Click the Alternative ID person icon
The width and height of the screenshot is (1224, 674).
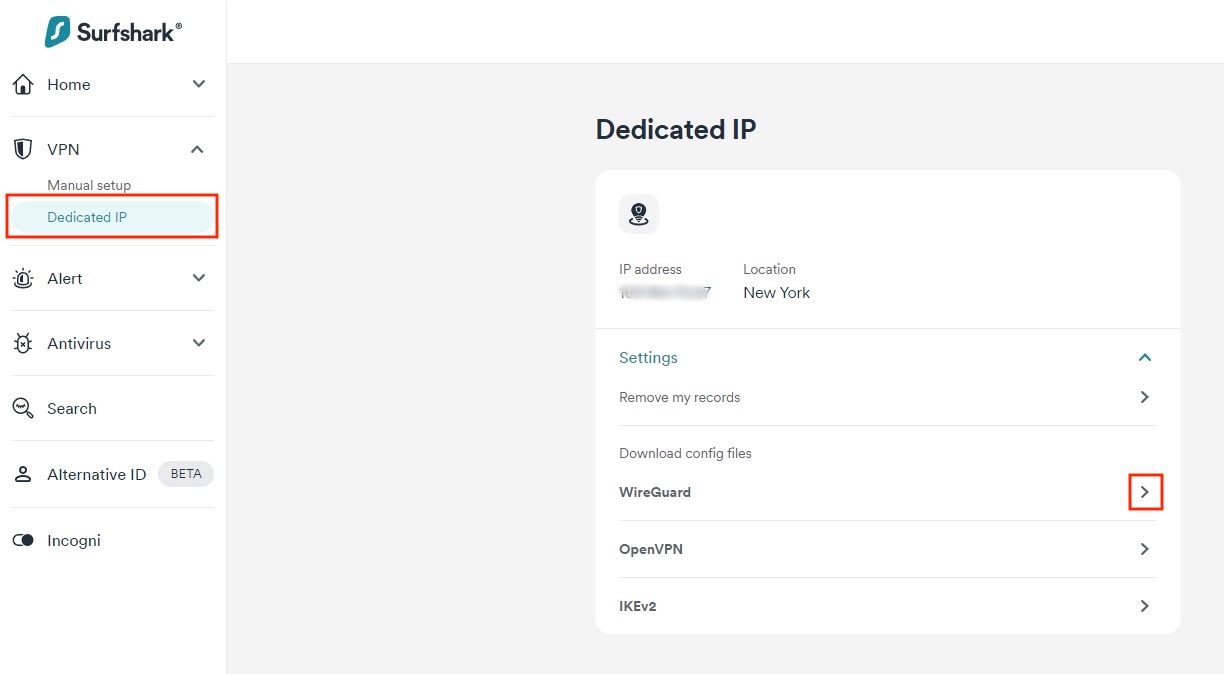(x=23, y=474)
